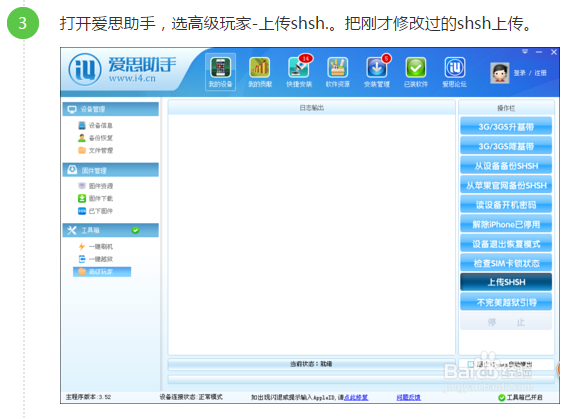The width and height of the screenshot is (576, 419).
Task: Collapse the 工具箱 section header
Action: click(111, 230)
